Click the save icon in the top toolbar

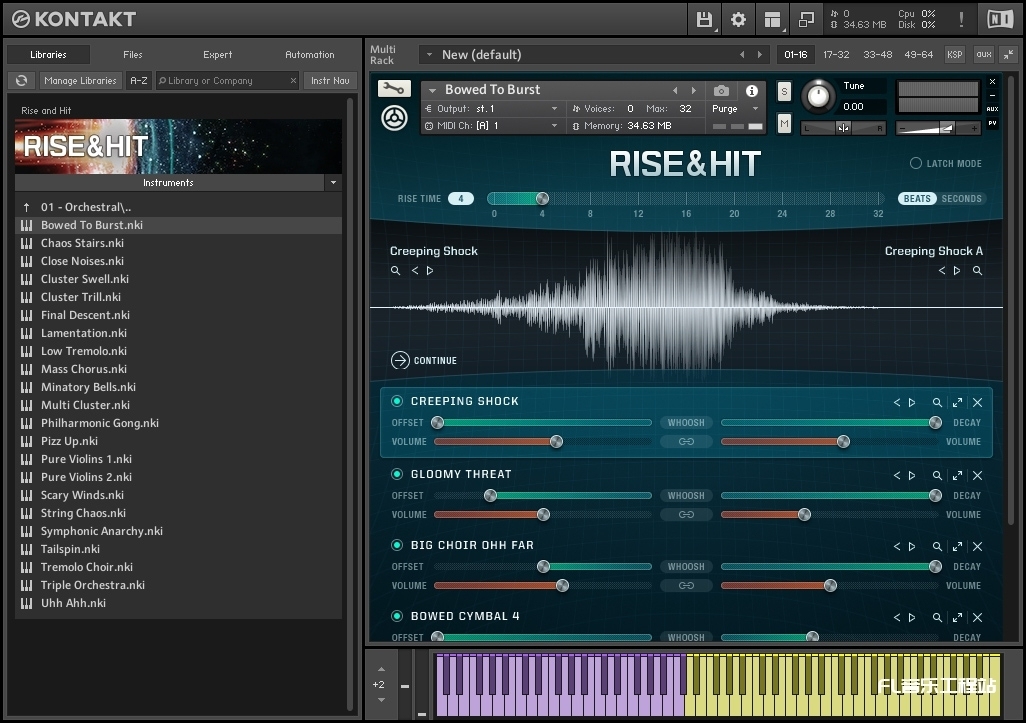click(x=704, y=18)
